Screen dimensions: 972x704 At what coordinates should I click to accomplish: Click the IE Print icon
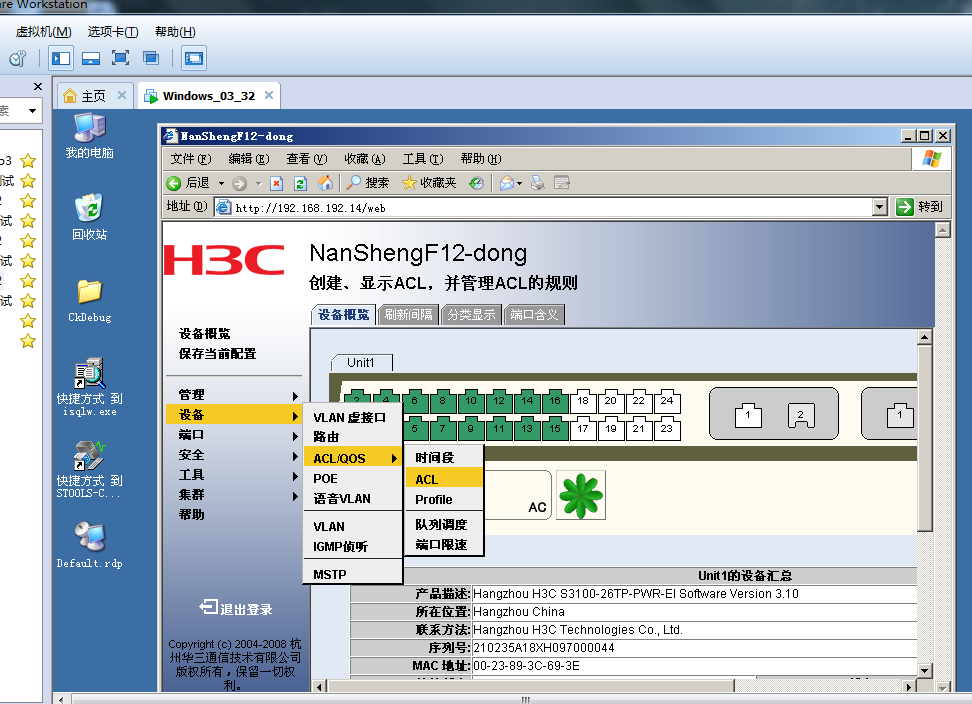[537, 183]
